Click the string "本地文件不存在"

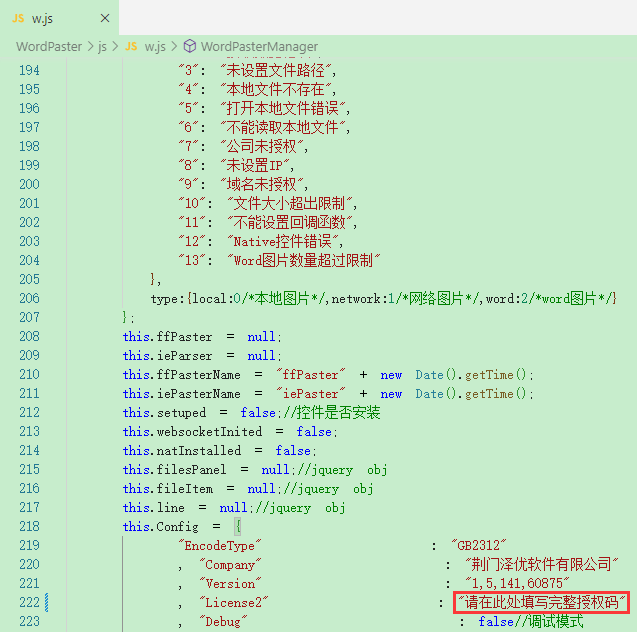click(x=276, y=89)
